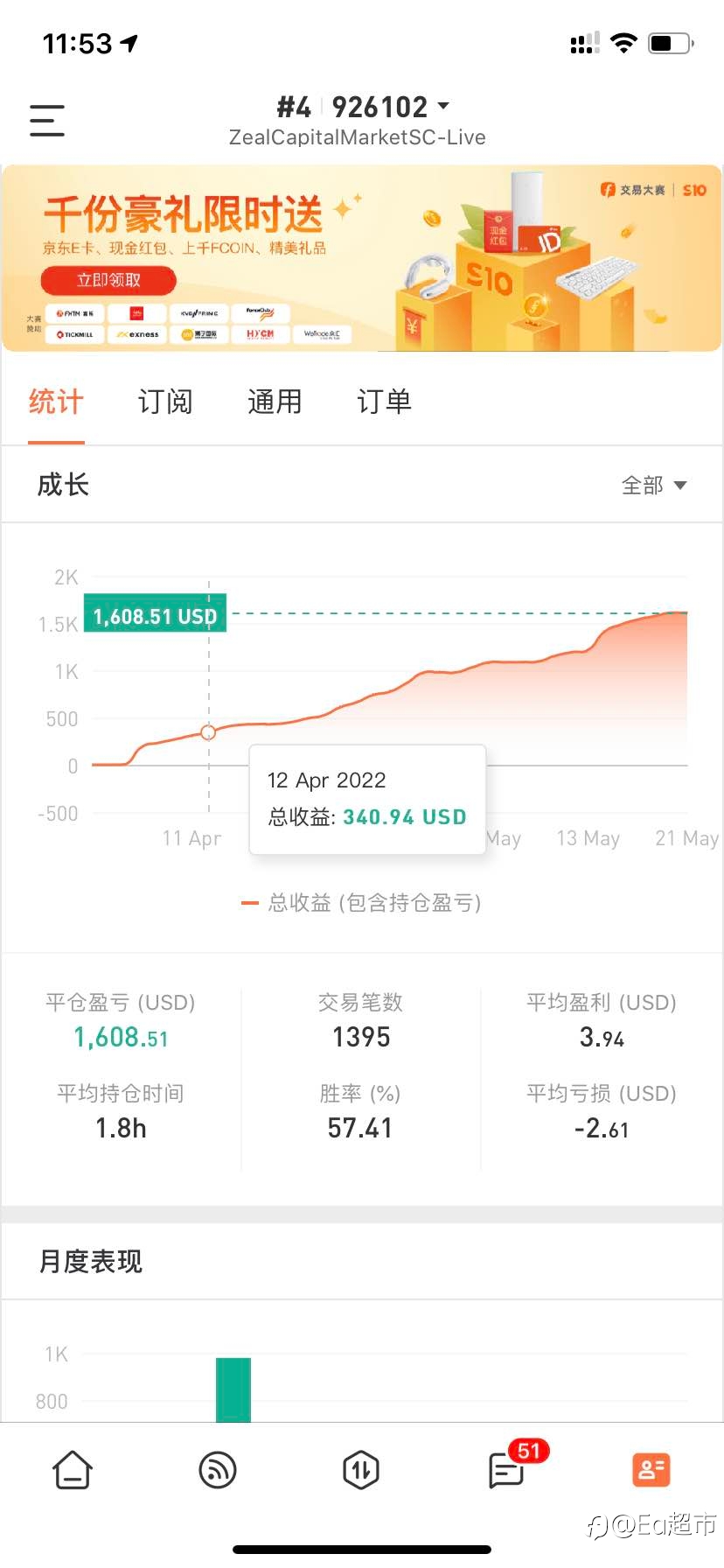
Task: Toggle the 总收益 legend item
Action: pyautogui.click(x=361, y=903)
